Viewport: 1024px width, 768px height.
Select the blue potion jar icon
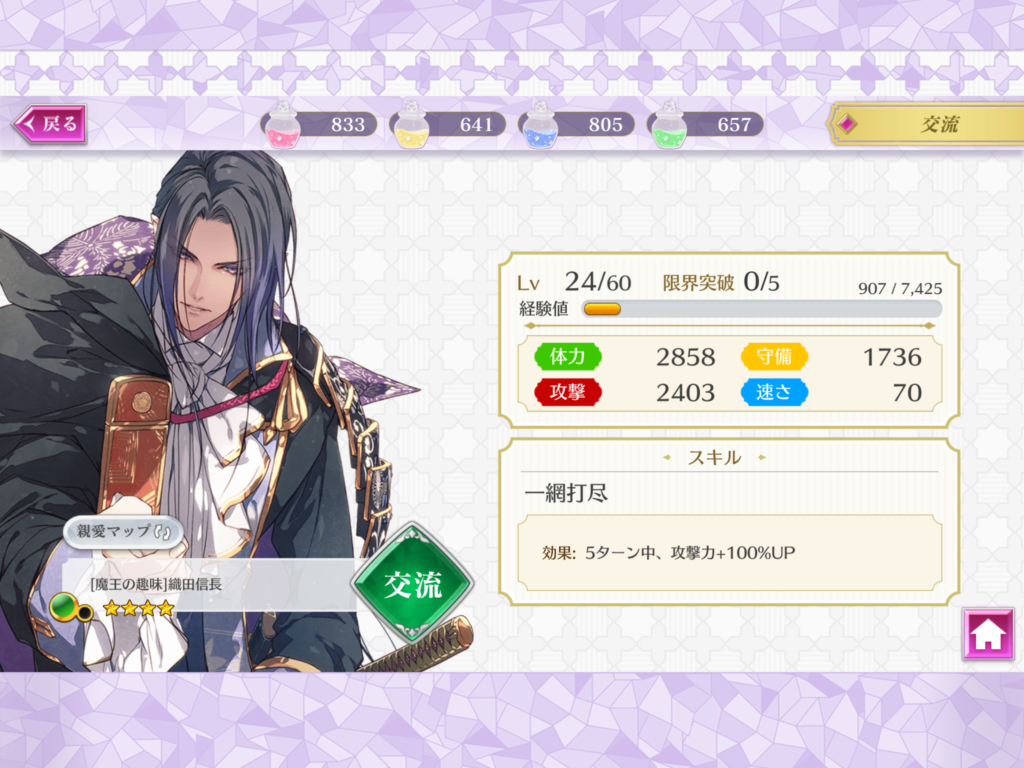[540, 125]
